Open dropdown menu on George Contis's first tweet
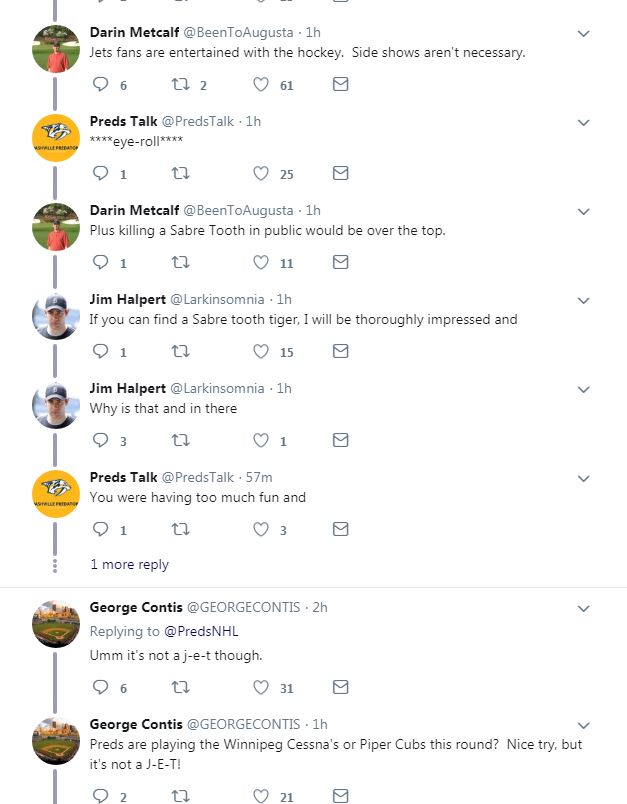This screenshot has height=804, width=627. point(583,608)
